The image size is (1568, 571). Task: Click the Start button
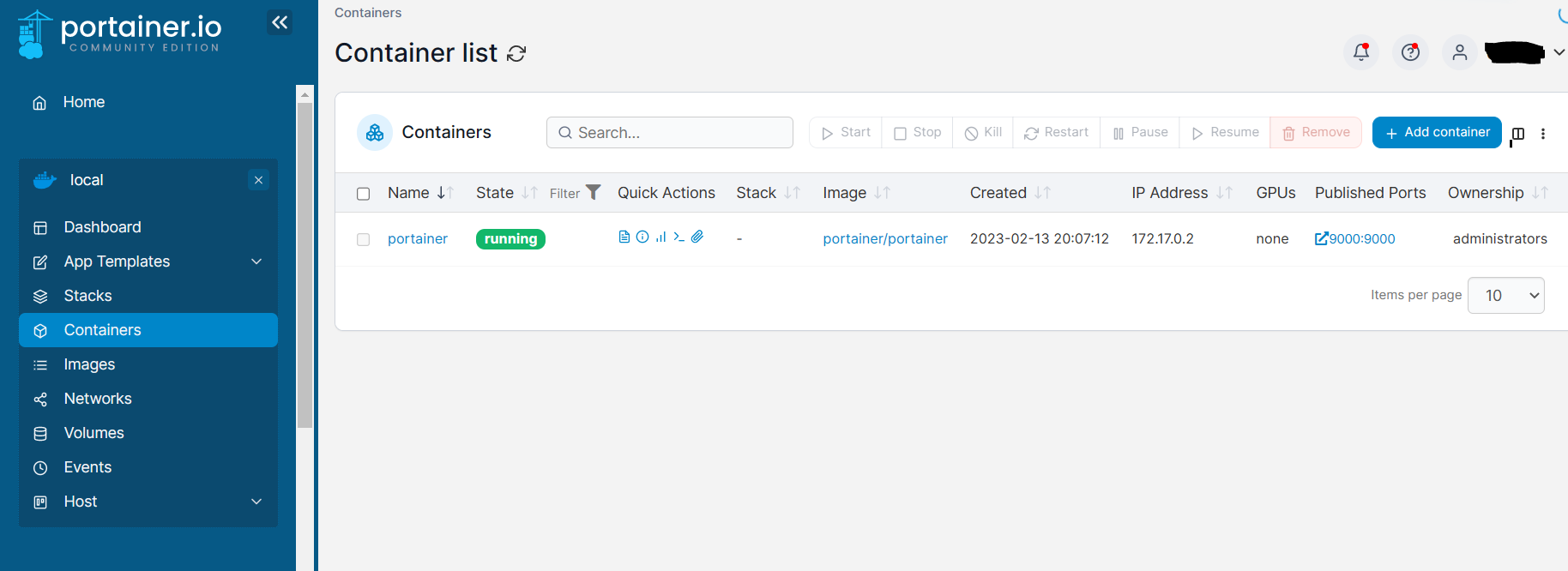[846, 132]
